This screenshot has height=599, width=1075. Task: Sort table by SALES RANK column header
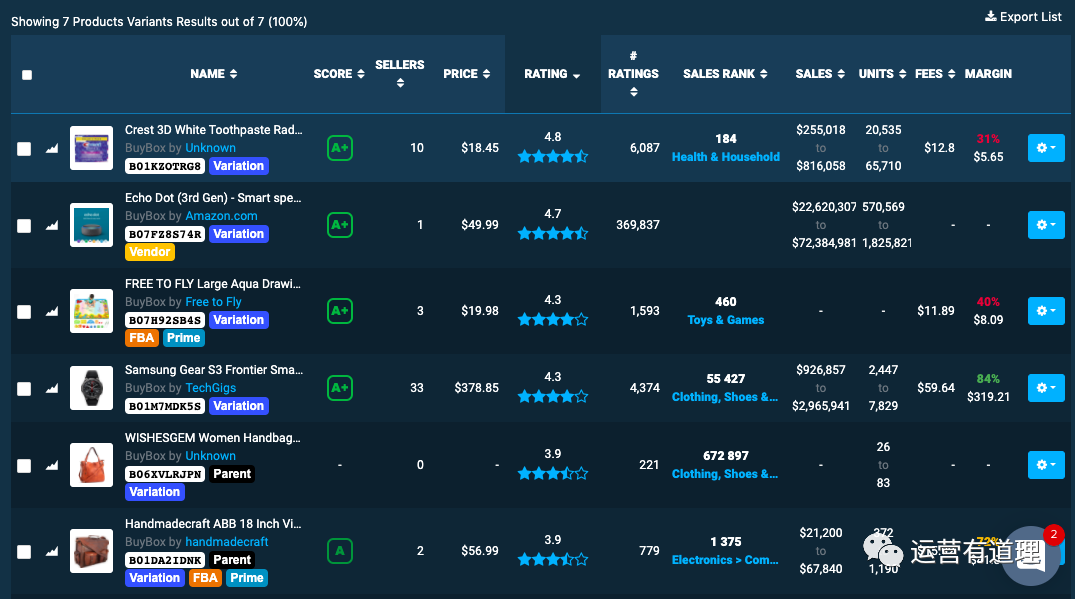[x=725, y=74]
